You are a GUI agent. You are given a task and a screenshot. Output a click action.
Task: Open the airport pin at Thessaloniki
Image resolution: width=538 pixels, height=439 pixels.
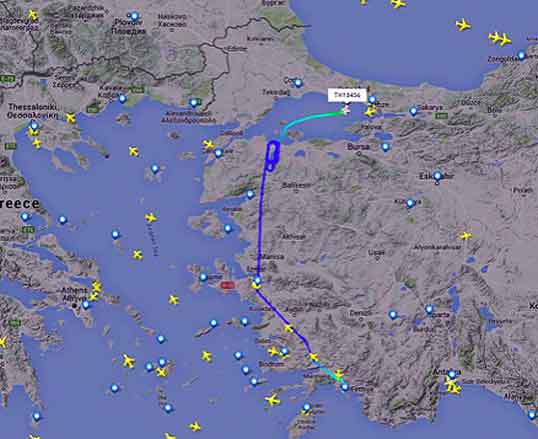click(x=34, y=126)
